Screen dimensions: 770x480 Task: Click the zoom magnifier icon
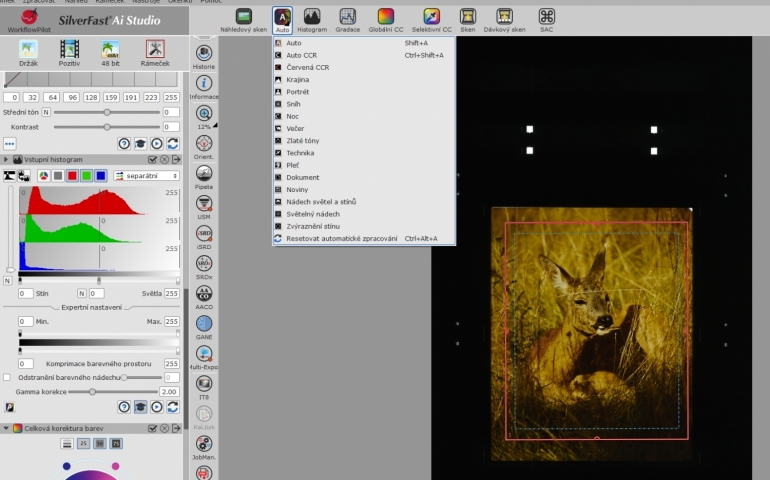coord(204,113)
